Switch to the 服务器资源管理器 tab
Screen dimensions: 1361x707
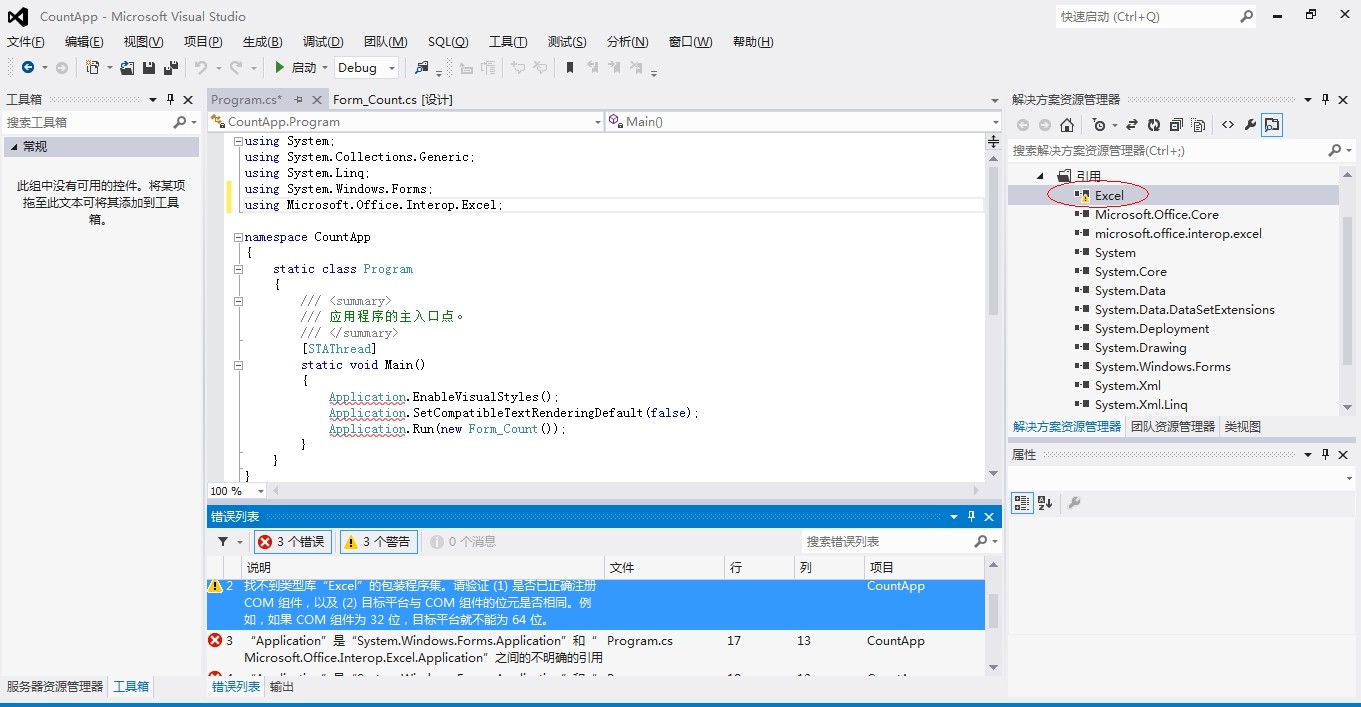55,686
